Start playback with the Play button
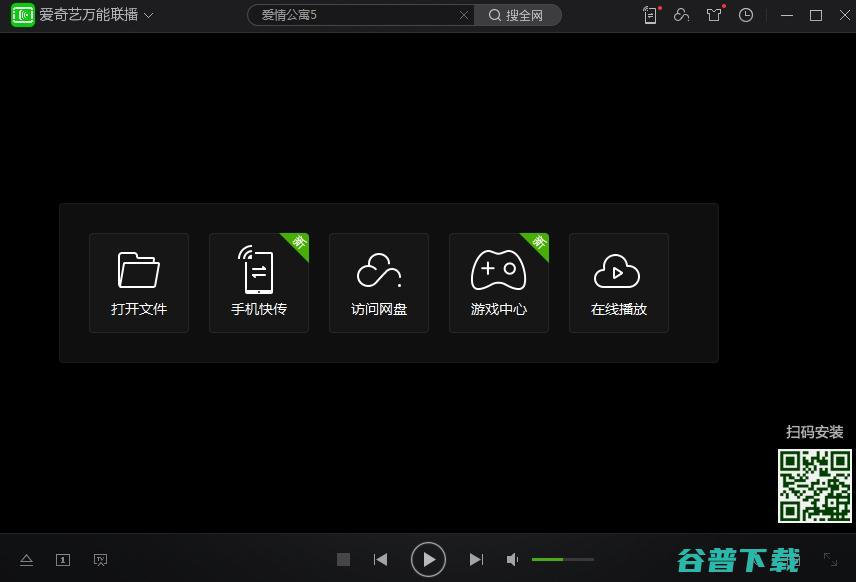 (428, 560)
